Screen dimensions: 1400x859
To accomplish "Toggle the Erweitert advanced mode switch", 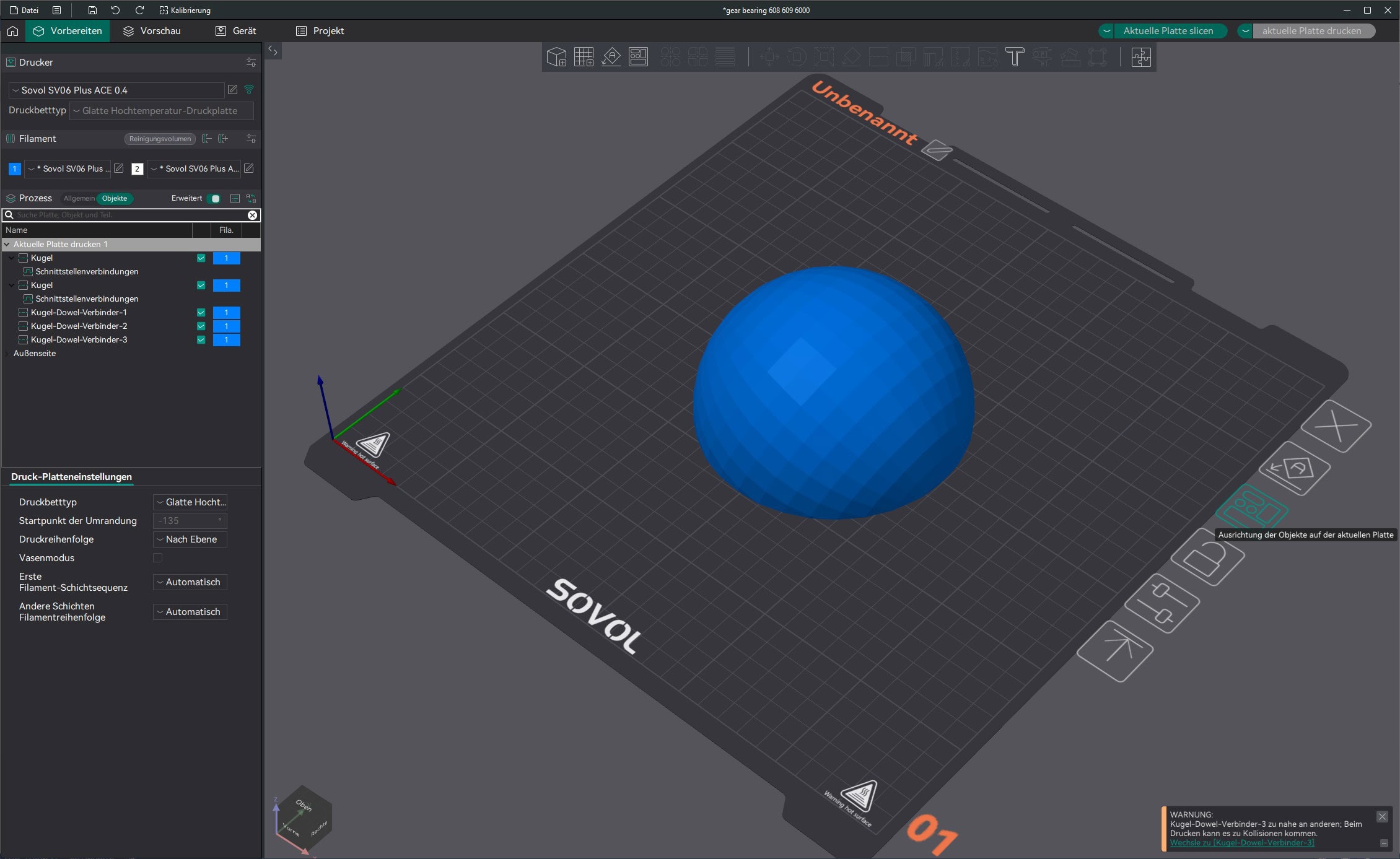I will (x=214, y=198).
